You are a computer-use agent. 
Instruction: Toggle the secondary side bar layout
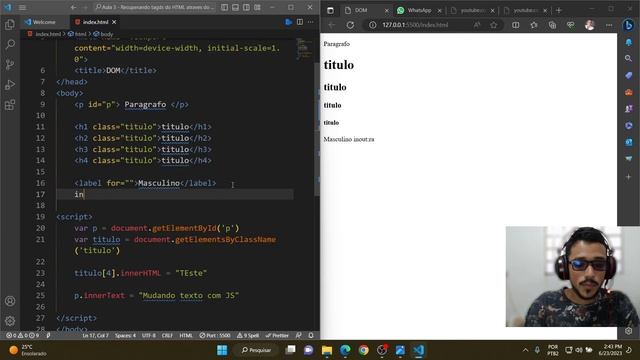click(x=247, y=7)
